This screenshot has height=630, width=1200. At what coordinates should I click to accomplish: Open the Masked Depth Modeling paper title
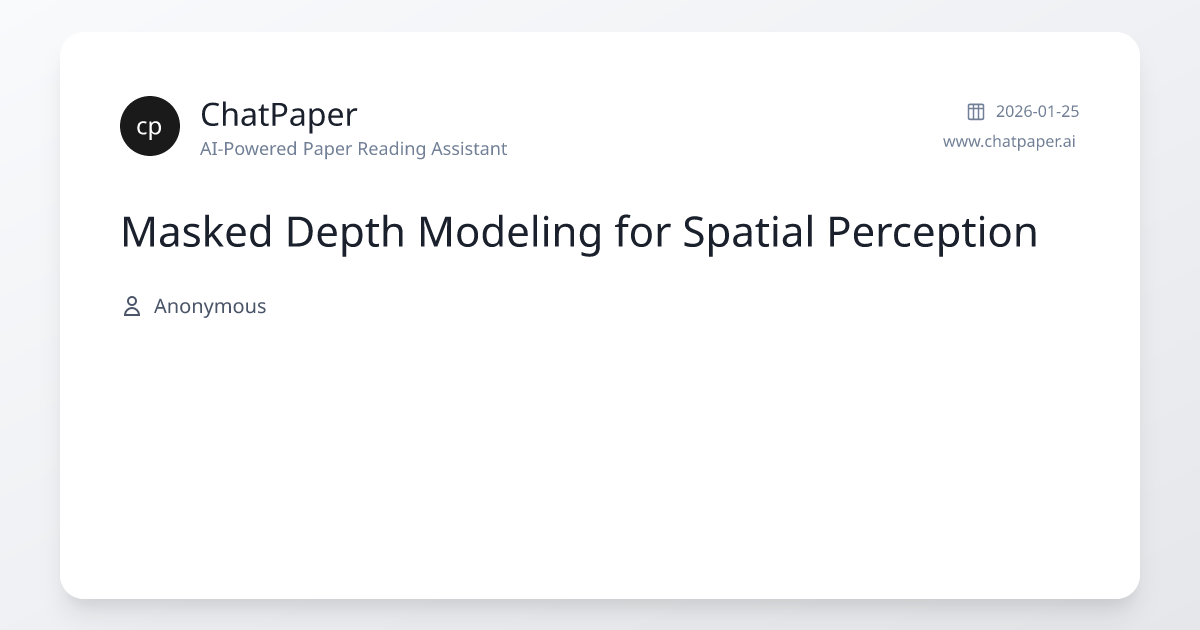(x=579, y=232)
